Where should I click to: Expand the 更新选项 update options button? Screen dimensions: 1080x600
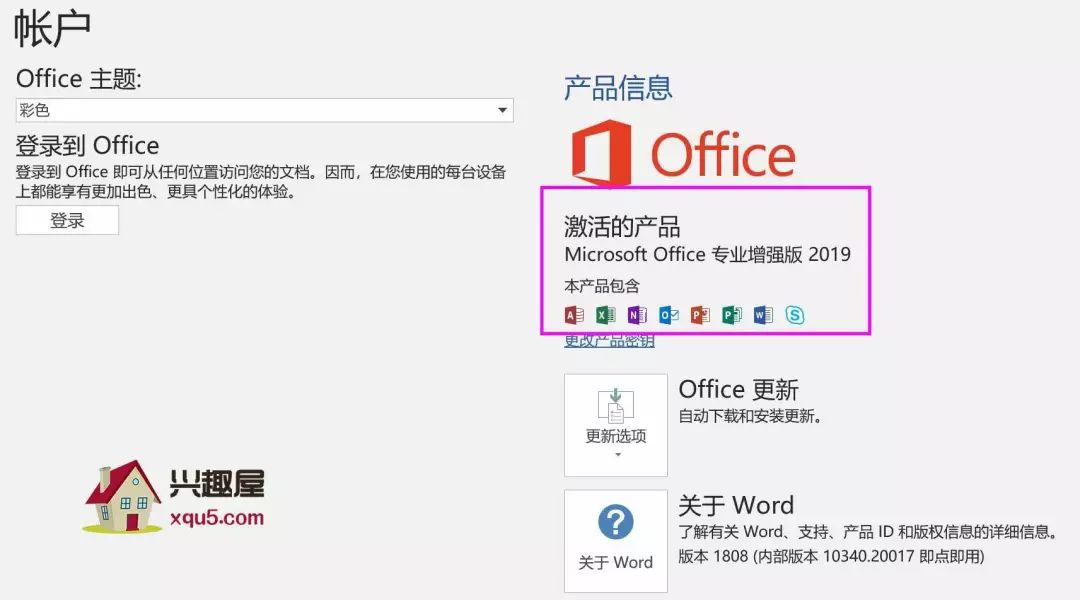coord(616,425)
